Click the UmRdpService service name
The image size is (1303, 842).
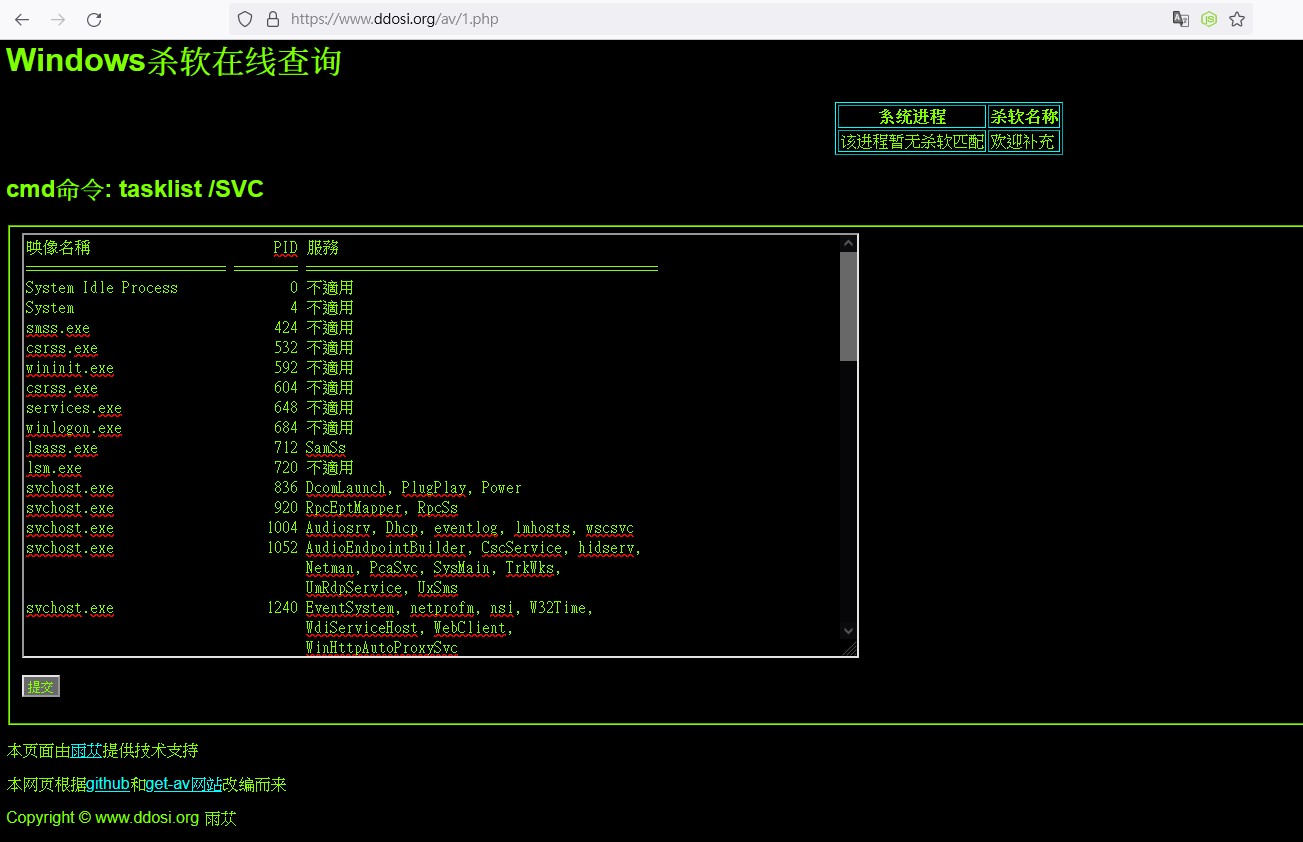354,588
